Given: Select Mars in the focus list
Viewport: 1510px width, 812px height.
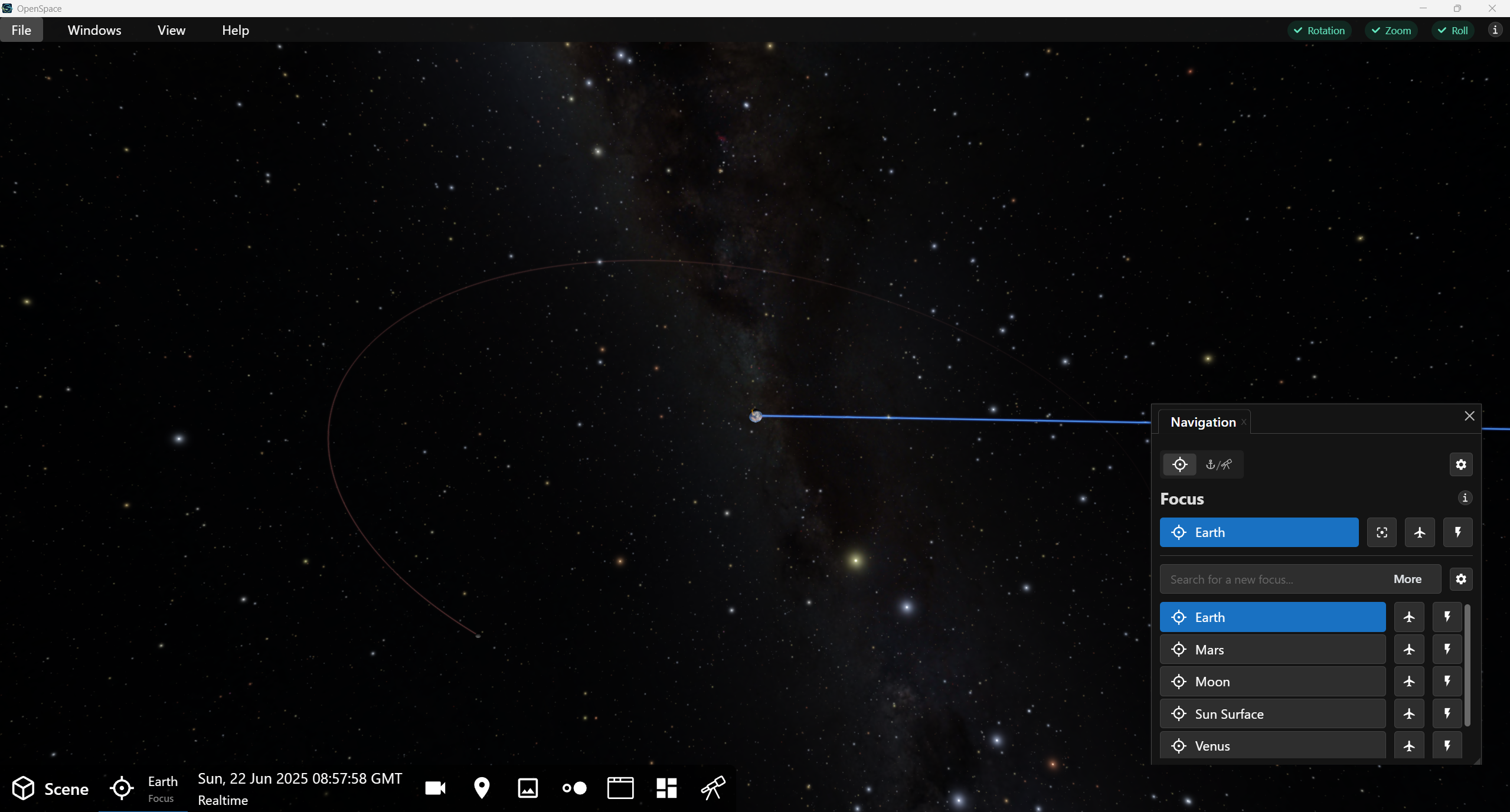Looking at the screenshot, I should [1273, 650].
